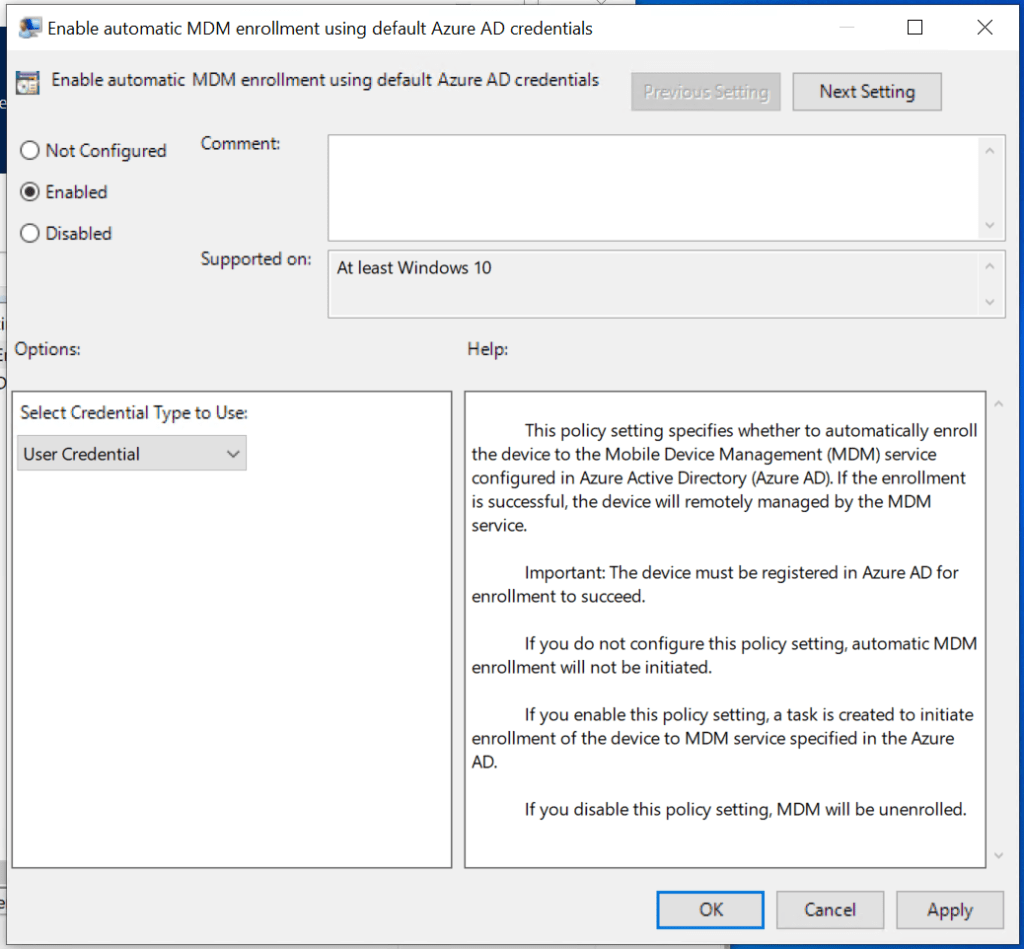Open the Select Credential Type dropdown
This screenshot has width=1024, height=949.
(132, 454)
